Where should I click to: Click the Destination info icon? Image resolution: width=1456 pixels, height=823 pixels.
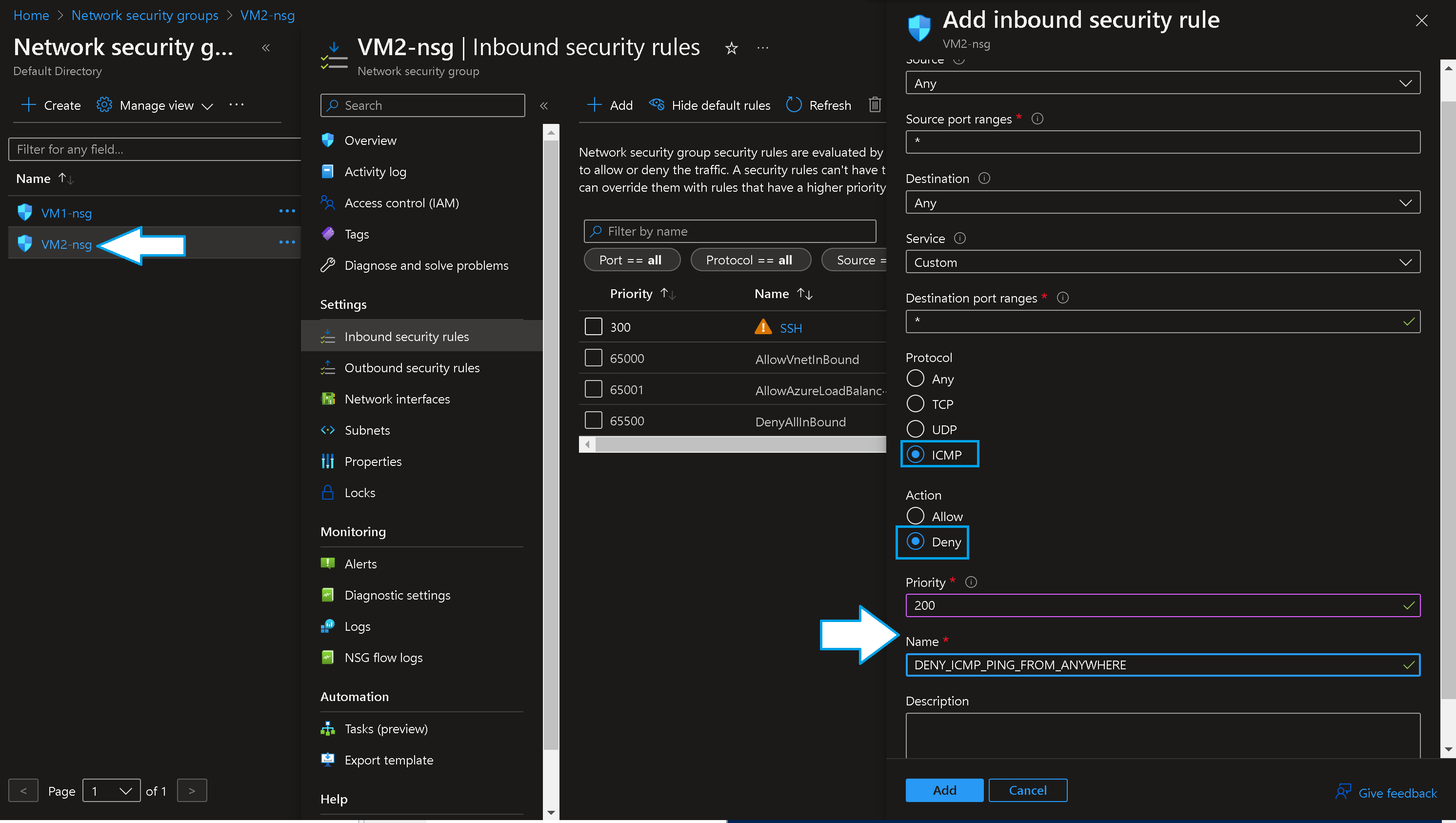[984, 179]
